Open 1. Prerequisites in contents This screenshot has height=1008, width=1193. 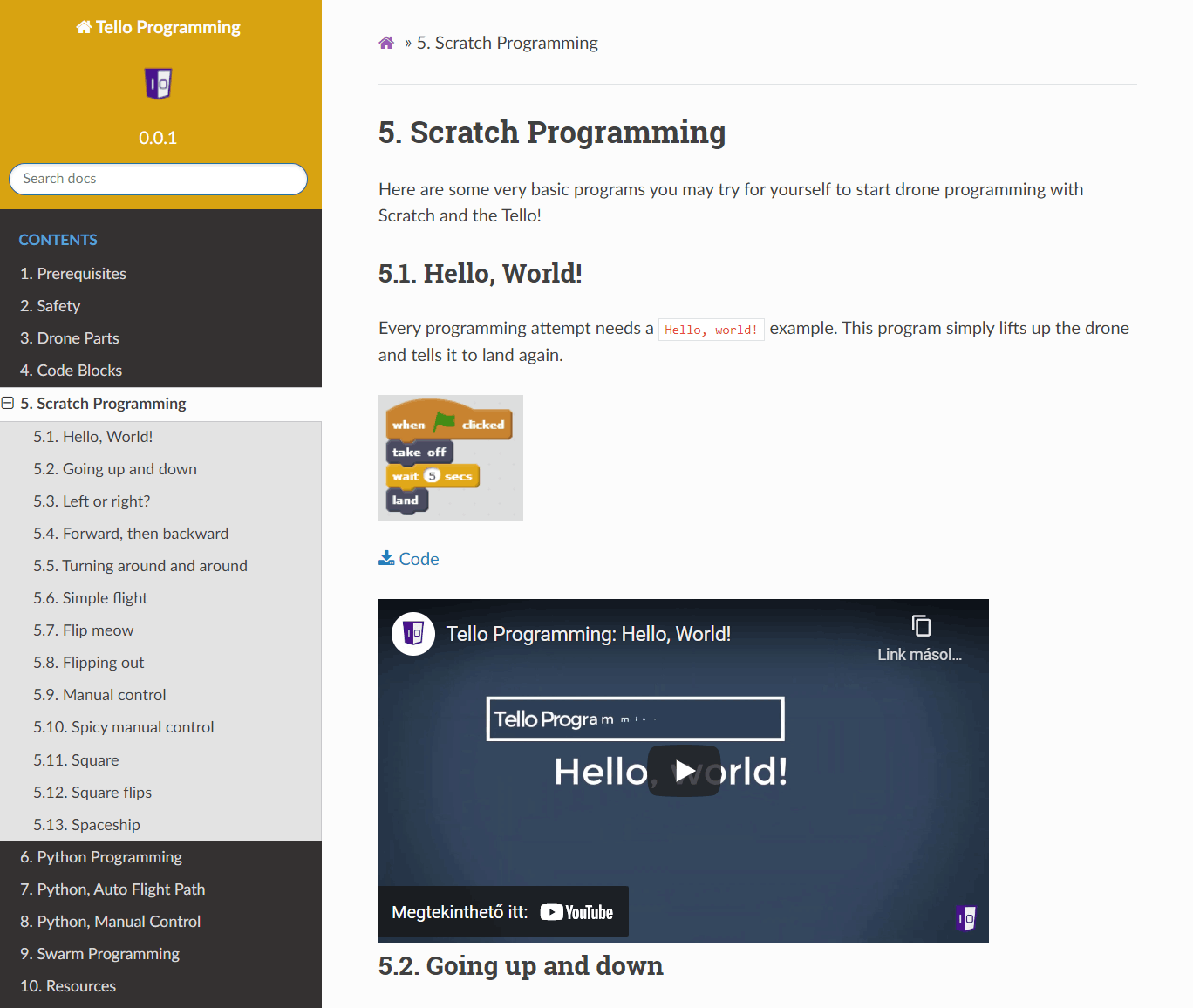pyautogui.click(x=160, y=274)
